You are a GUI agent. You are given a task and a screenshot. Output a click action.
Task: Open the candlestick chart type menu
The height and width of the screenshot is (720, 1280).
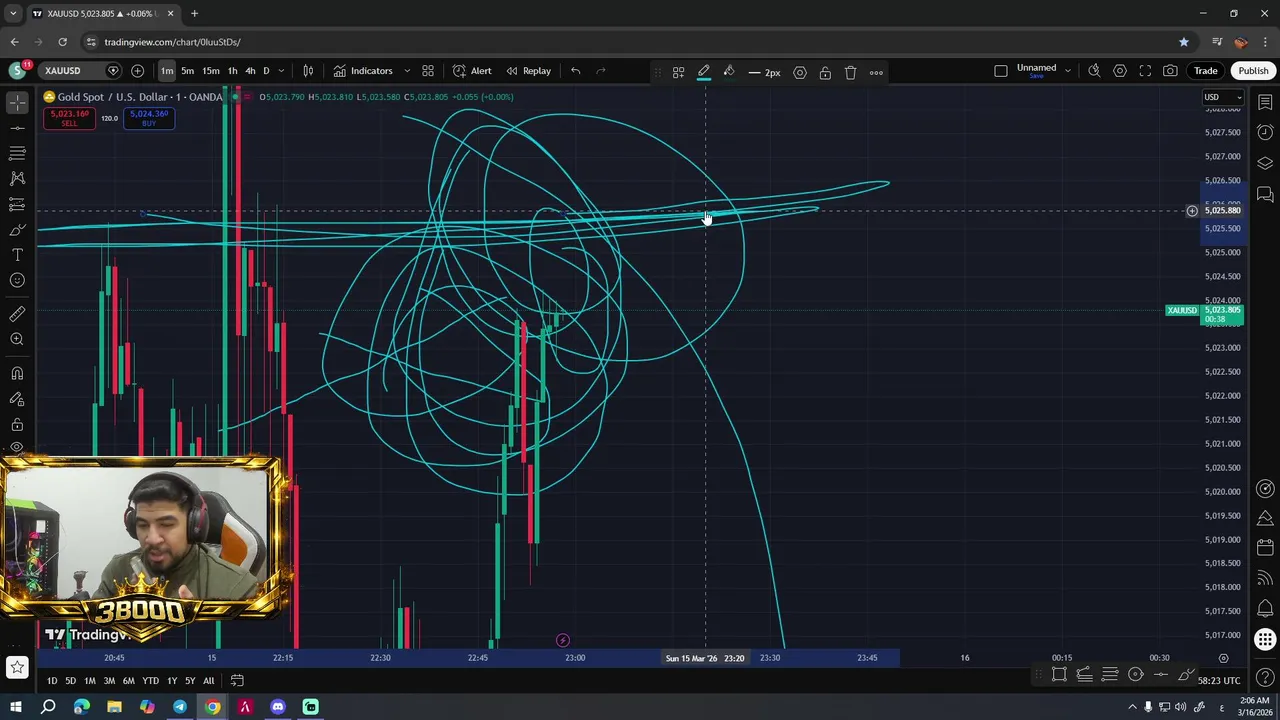point(308,71)
